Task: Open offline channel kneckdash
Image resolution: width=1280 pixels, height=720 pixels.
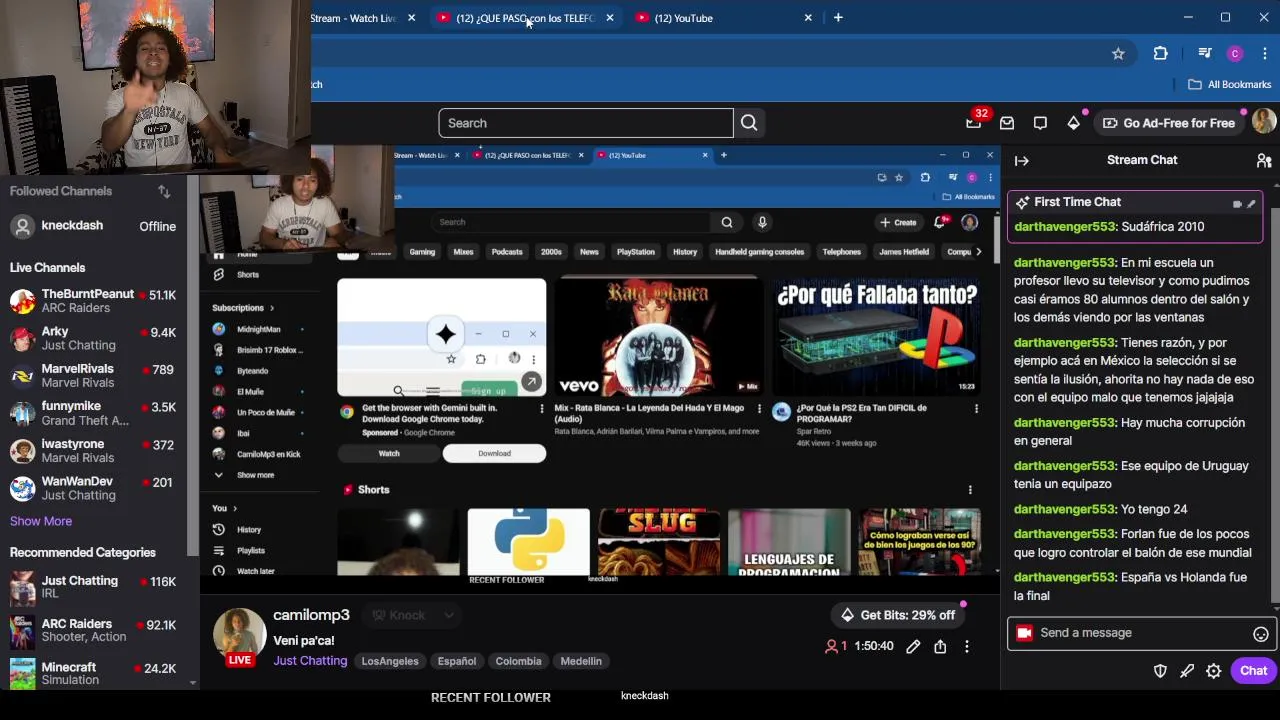Action: 93,226
